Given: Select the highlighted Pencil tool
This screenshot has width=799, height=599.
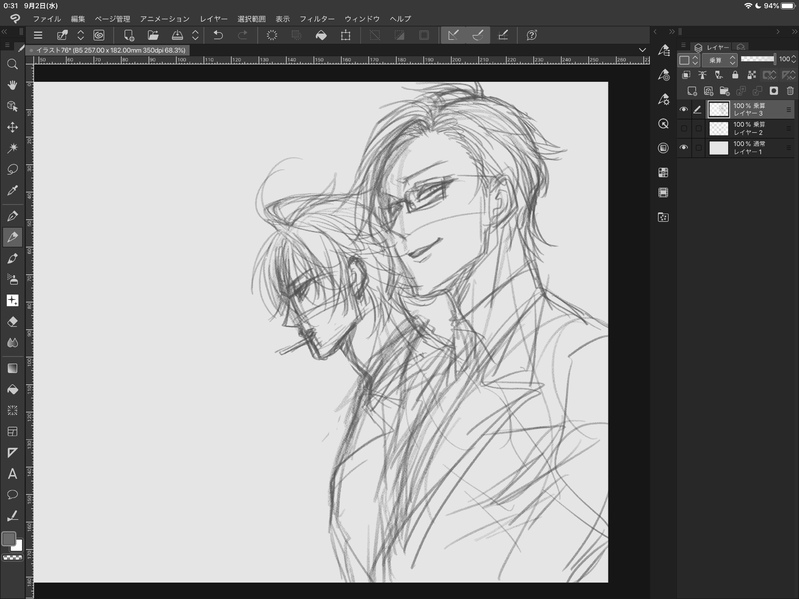Looking at the screenshot, I should [x=12, y=237].
